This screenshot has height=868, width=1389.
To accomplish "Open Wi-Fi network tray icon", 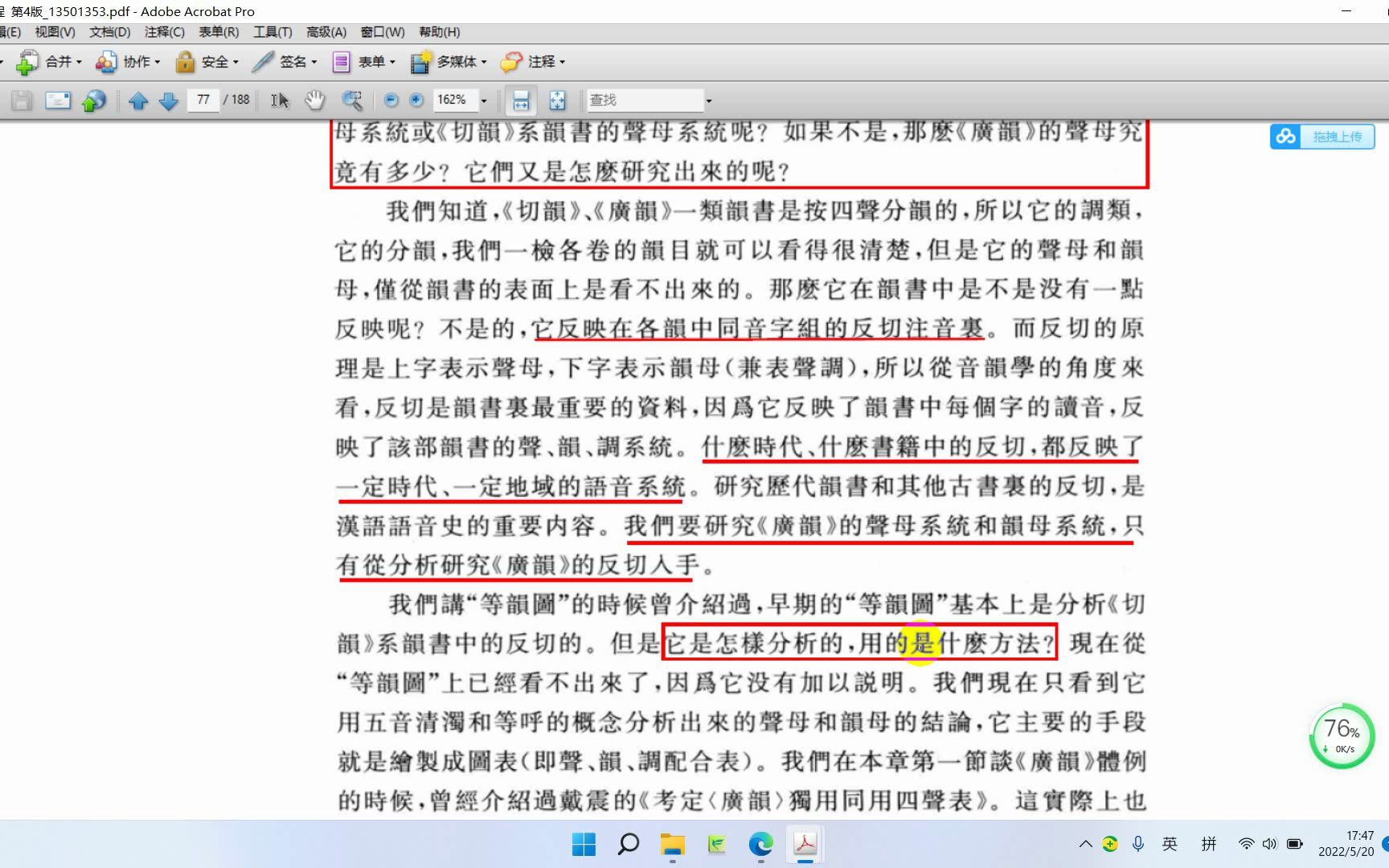I will click(x=1246, y=844).
